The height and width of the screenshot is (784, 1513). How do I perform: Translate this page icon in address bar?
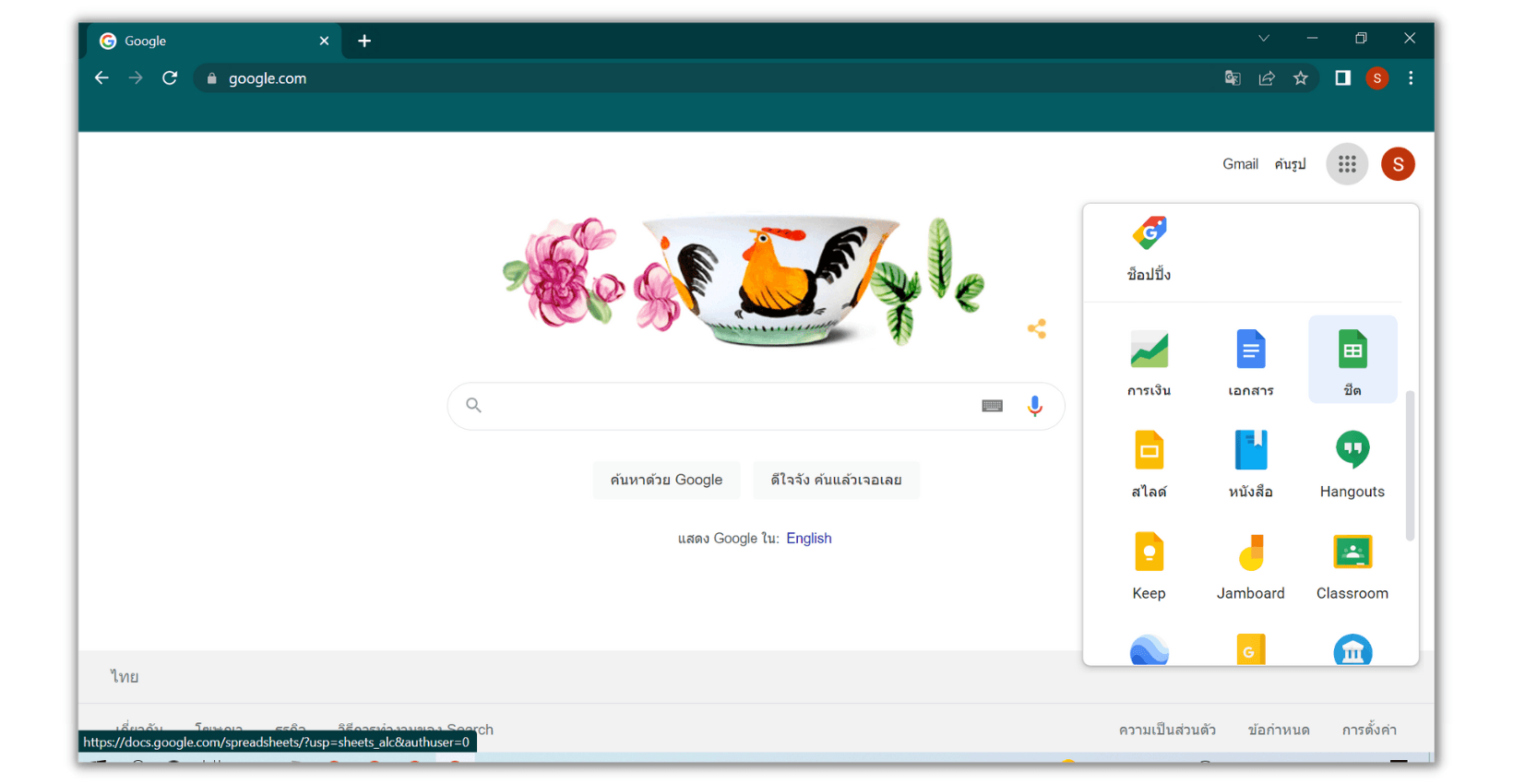point(1233,78)
